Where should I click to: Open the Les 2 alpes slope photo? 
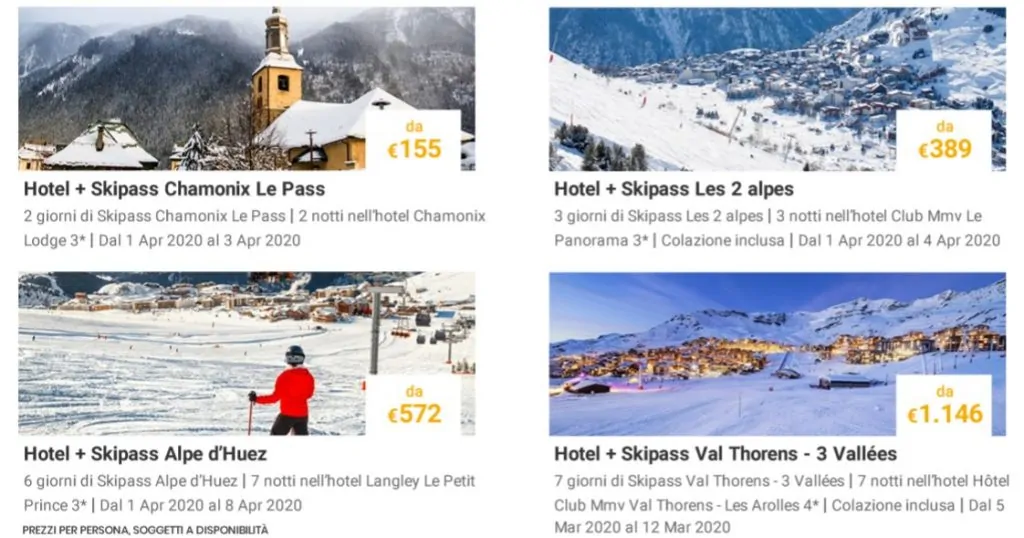[777, 89]
